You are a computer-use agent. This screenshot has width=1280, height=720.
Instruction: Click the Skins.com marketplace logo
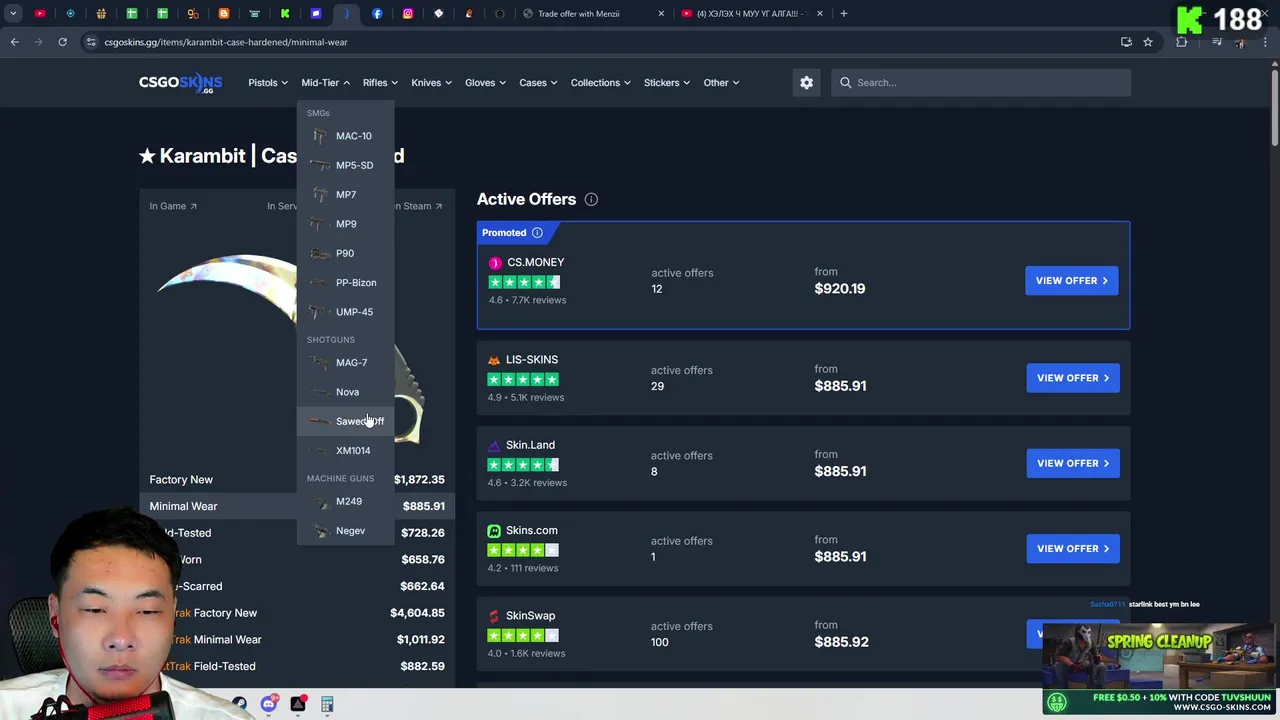494,531
